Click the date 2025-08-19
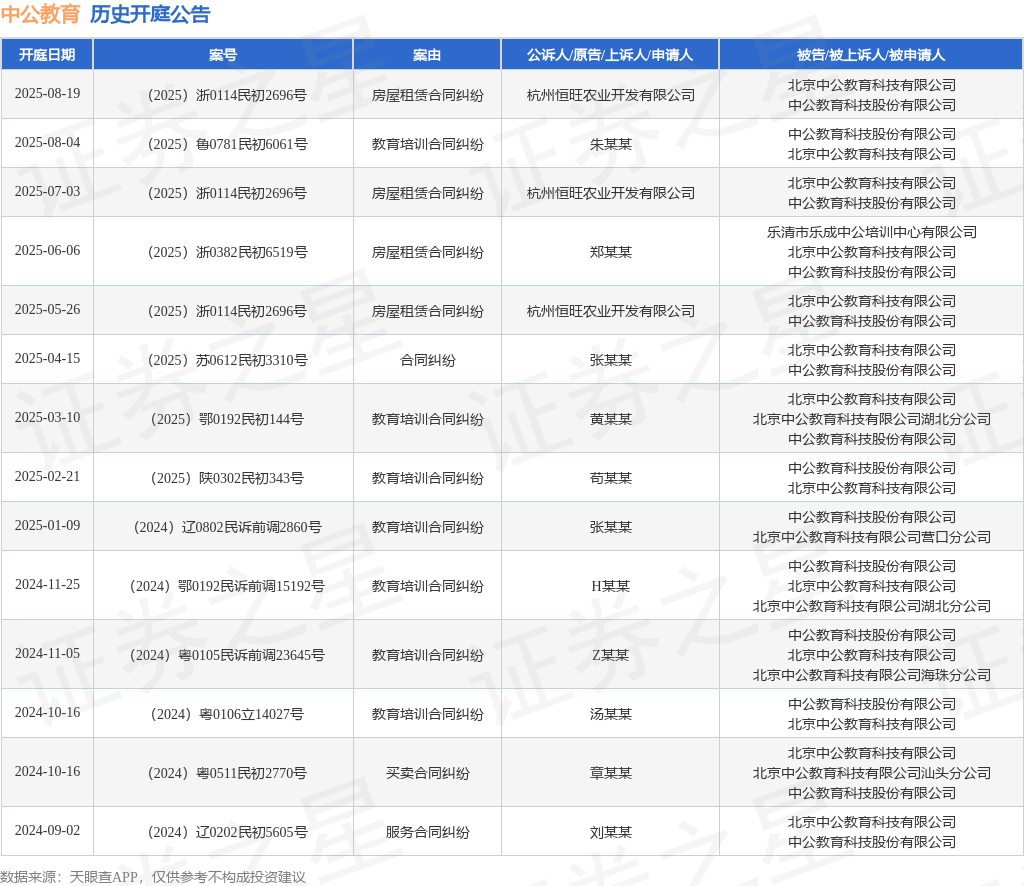1024x886 pixels. tap(47, 93)
